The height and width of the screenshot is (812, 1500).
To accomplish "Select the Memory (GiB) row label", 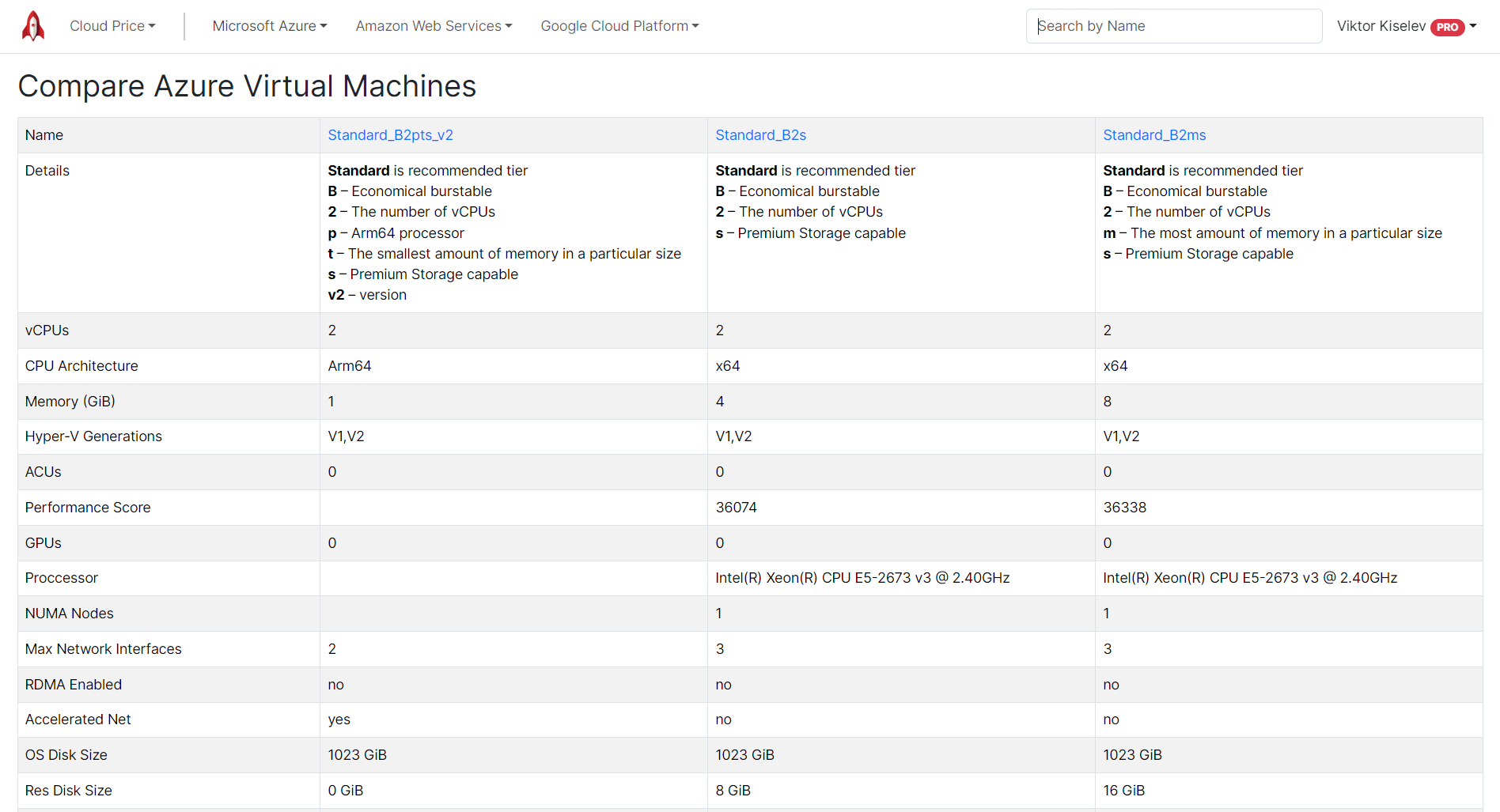I will click(70, 402).
